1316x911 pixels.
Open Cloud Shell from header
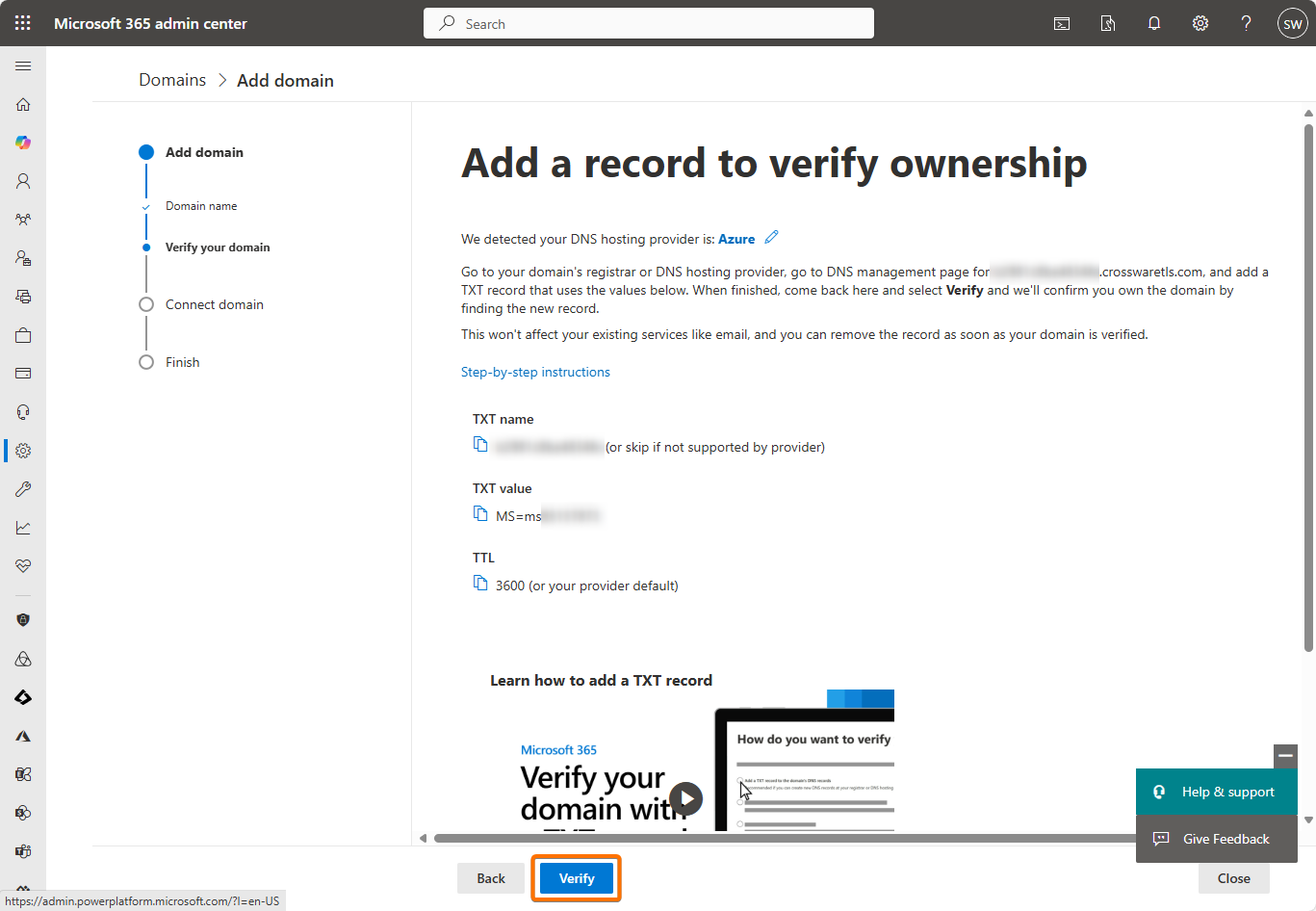click(x=1062, y=23)
